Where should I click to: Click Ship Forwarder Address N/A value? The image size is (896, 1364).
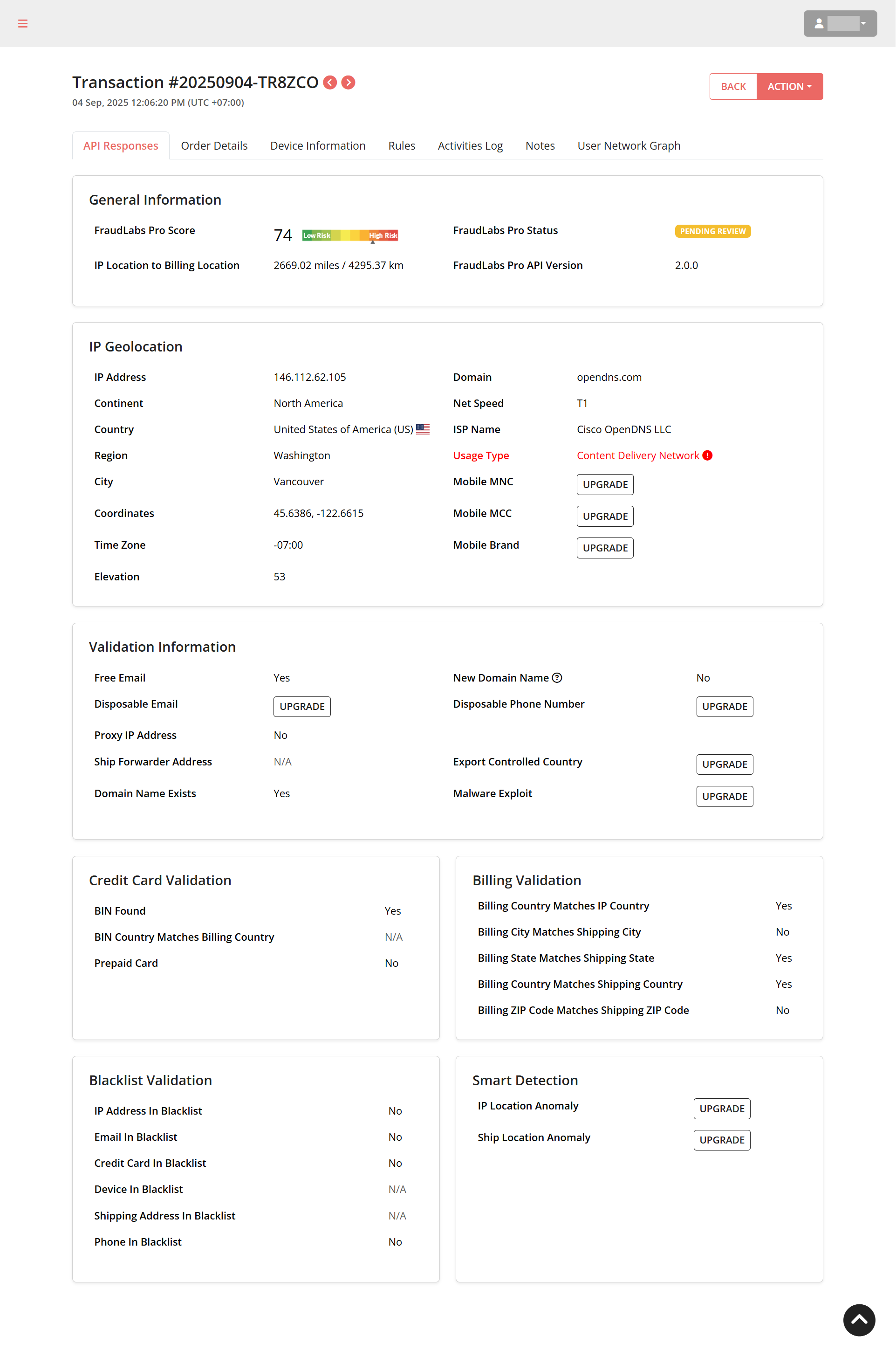282,762
